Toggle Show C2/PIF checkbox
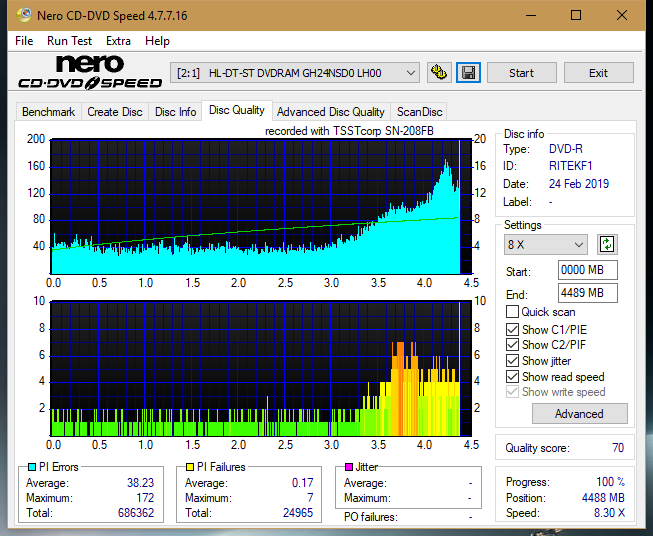The image size is (653, 536). point(512,344)
